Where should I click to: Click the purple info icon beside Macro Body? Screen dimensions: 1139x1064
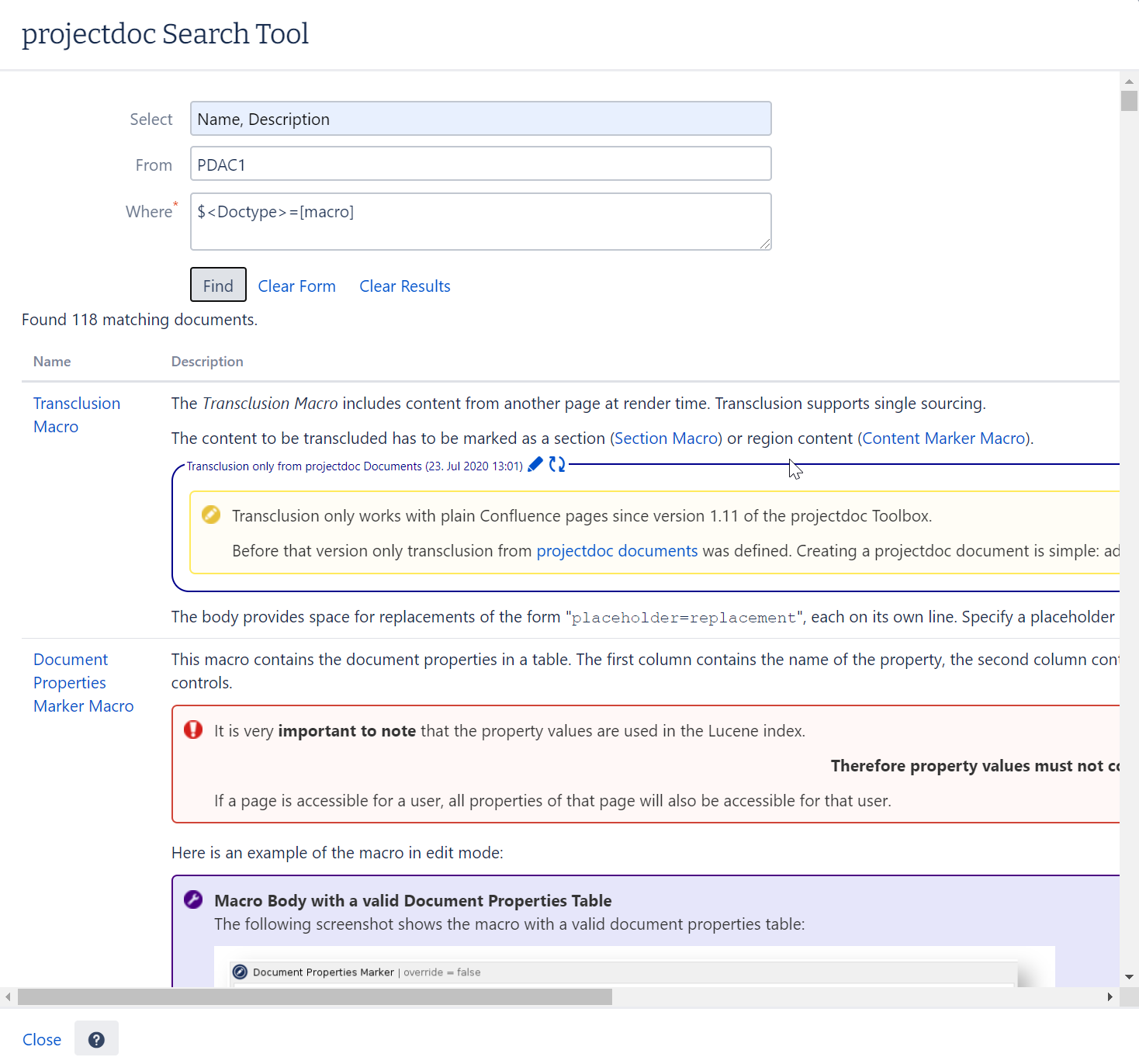[193, 900]
